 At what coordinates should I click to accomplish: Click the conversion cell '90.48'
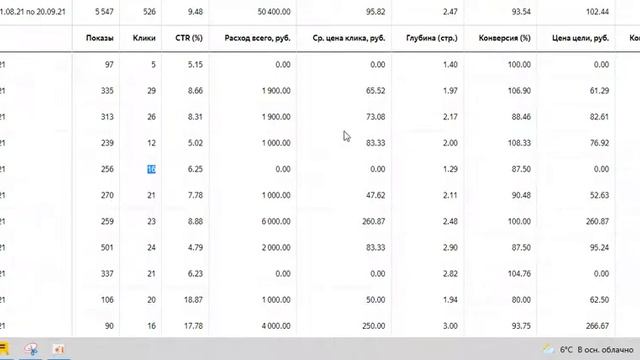pos(521,195)
